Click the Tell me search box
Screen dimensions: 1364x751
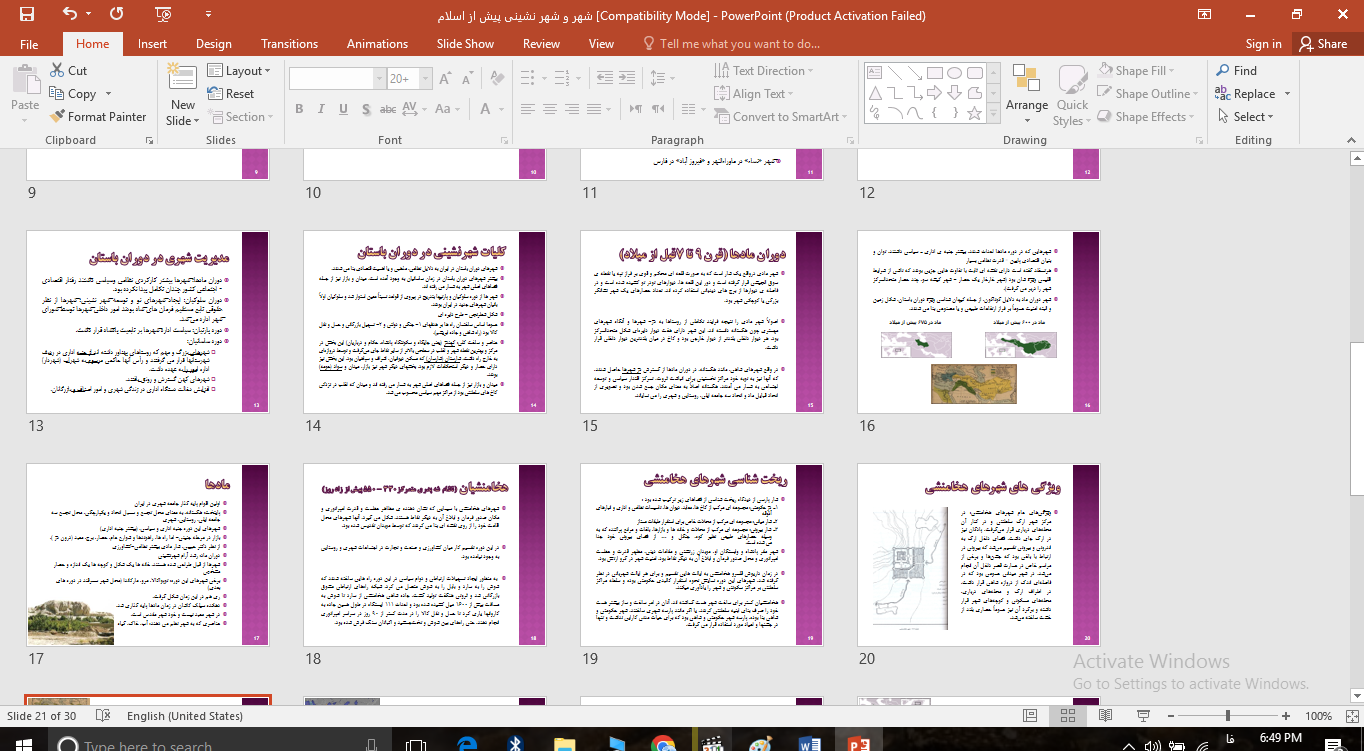coord(731,44)
